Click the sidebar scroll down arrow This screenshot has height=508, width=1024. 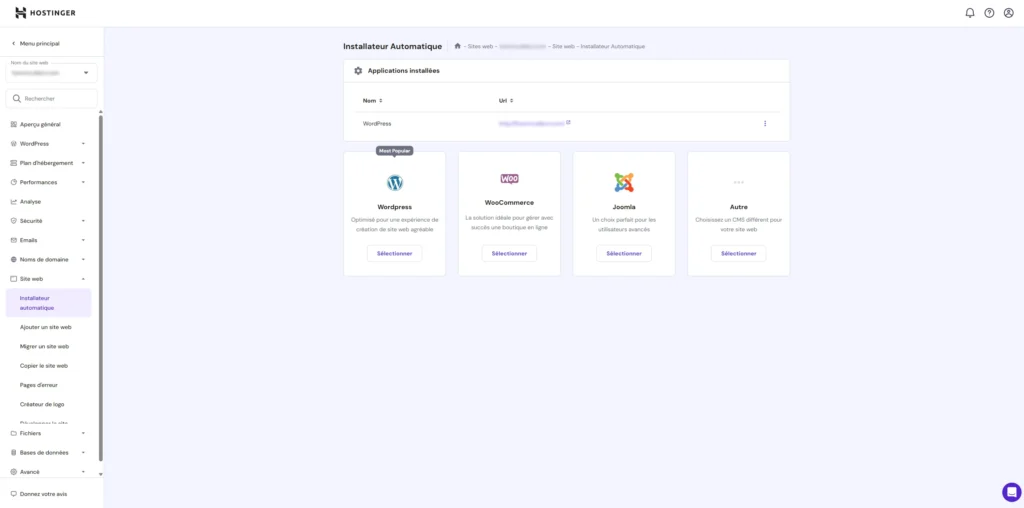coord(101,474)
